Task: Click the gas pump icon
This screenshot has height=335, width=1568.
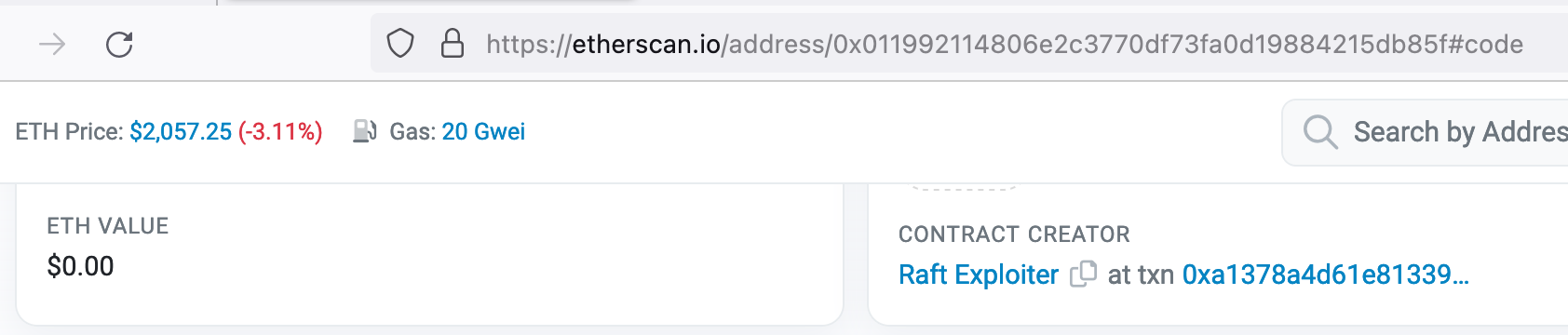Action: click(x=364, y=131)
